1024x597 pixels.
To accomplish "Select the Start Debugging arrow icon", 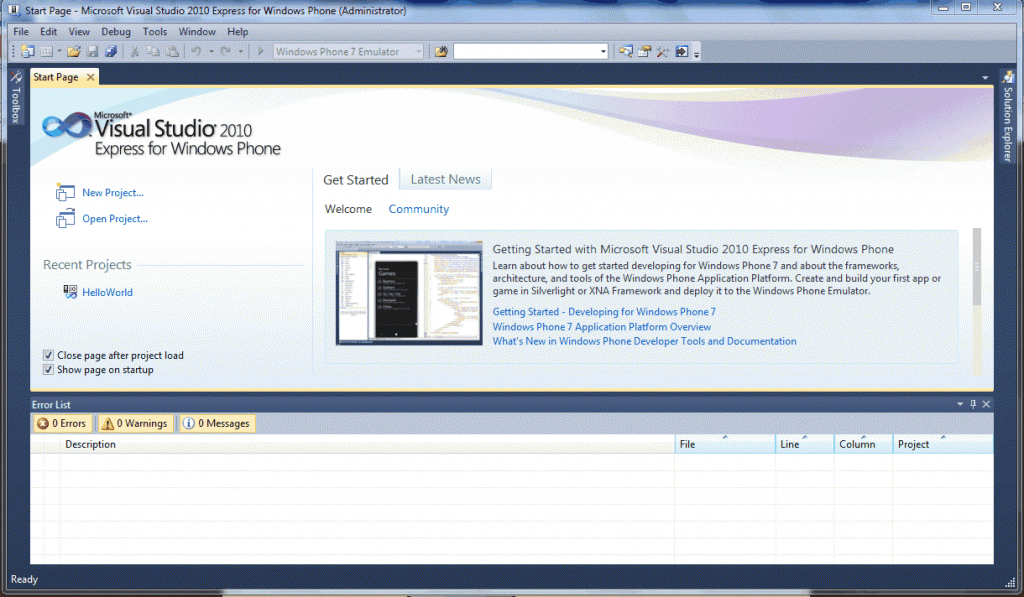I will click(261, 51).
